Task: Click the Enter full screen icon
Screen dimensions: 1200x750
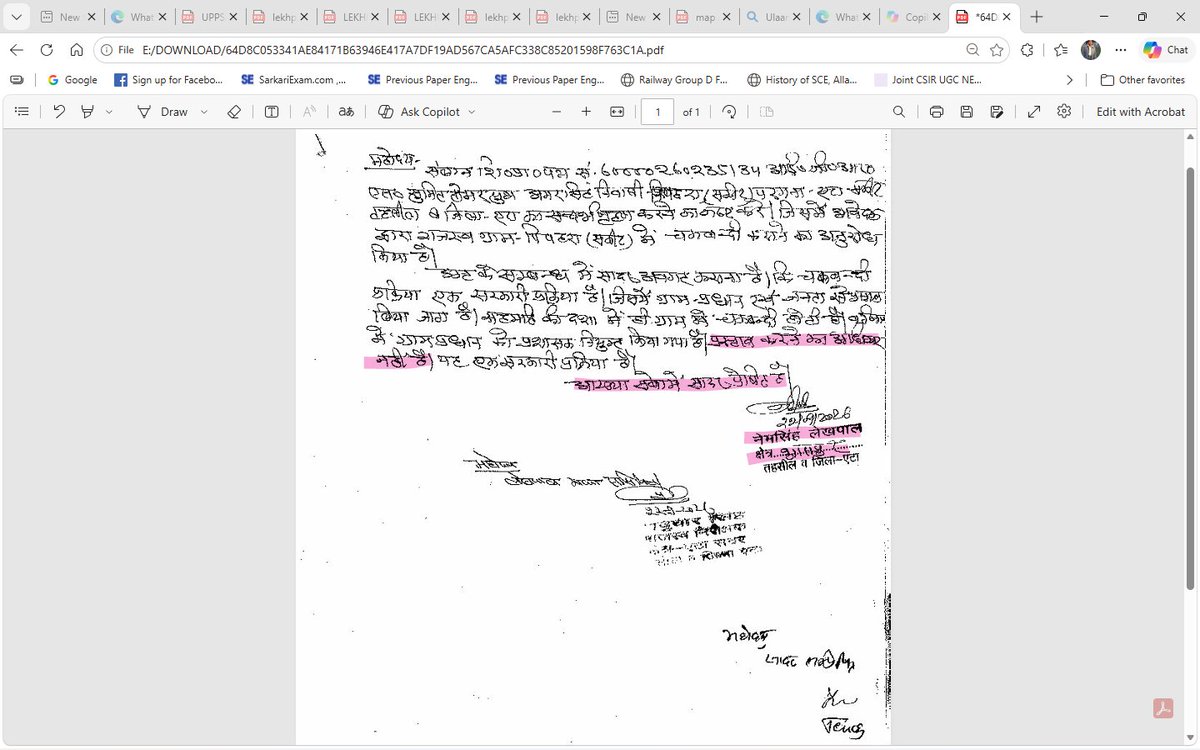Action: [x=1034, y=112]
